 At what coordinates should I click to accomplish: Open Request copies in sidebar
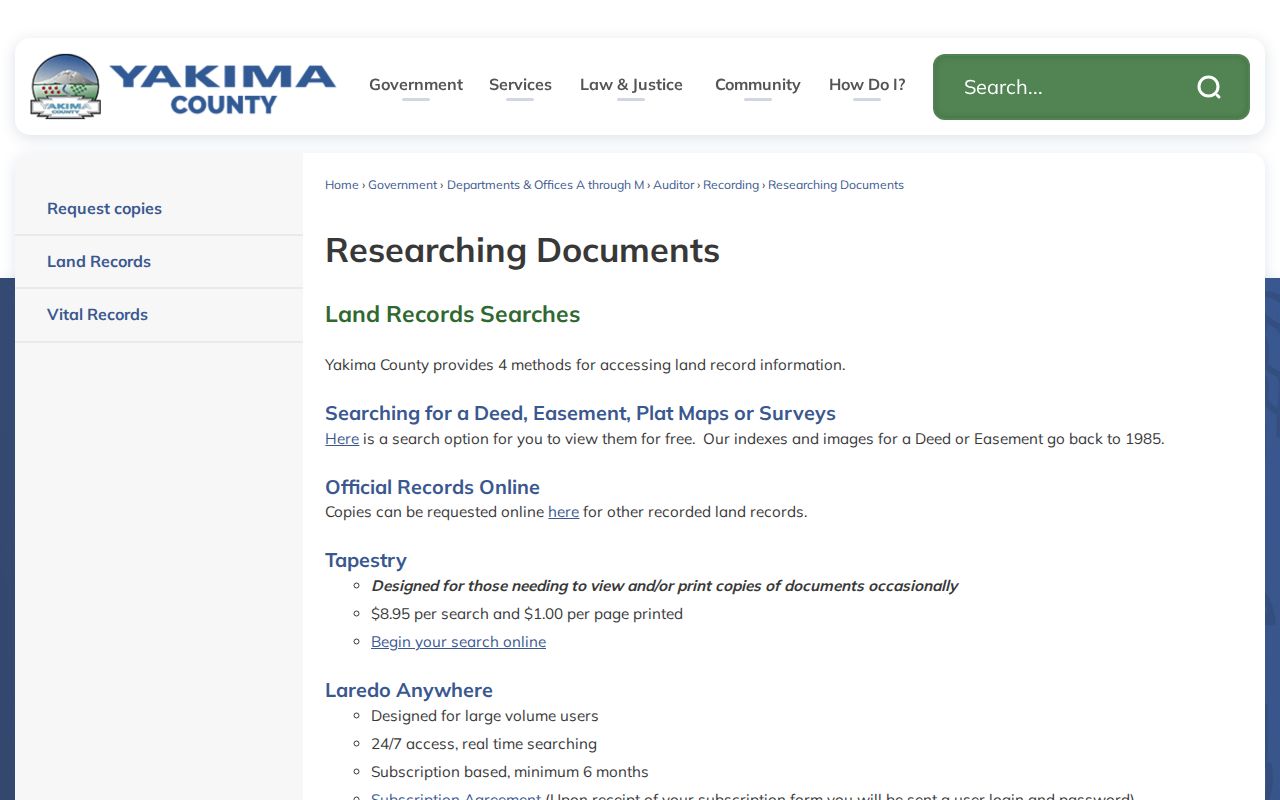click(159, 209)
